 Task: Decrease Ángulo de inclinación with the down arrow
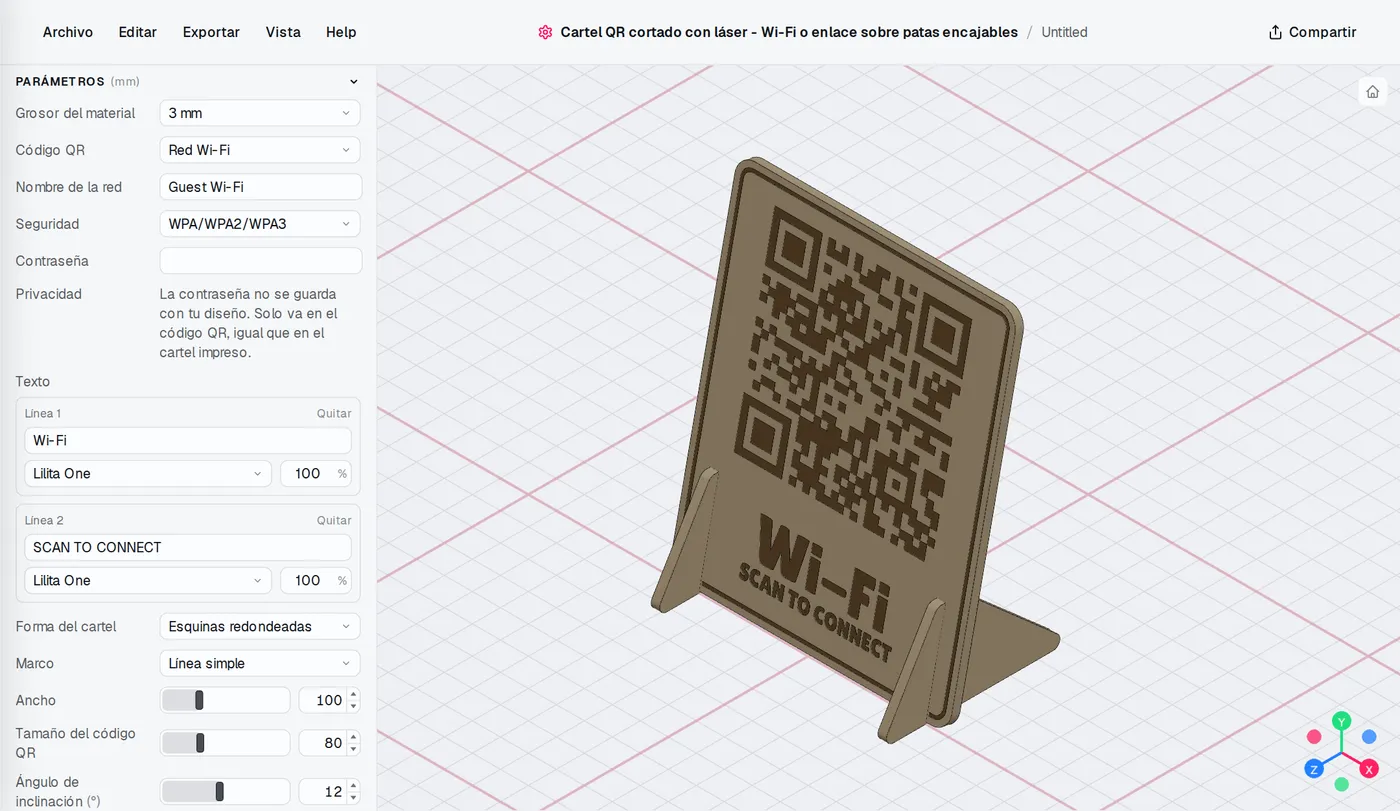[354, 798]
